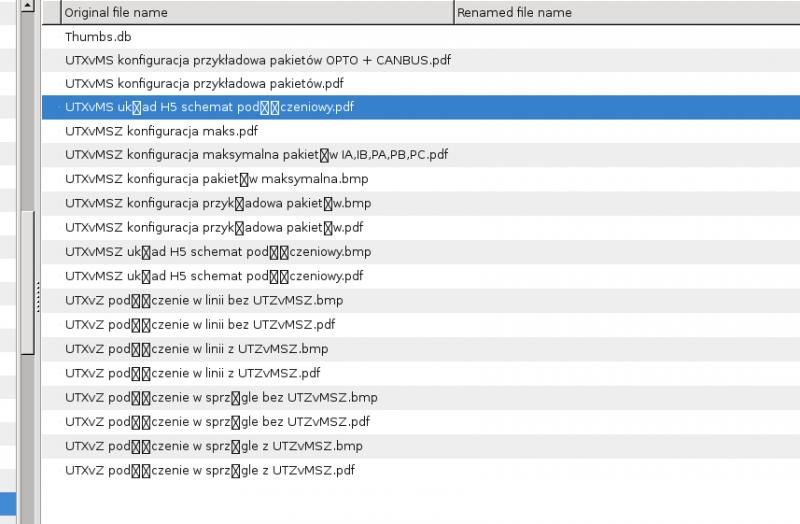Choose UTXvZ sprzęgle bez UTZvMSZ.pdf row

(217, 421)
